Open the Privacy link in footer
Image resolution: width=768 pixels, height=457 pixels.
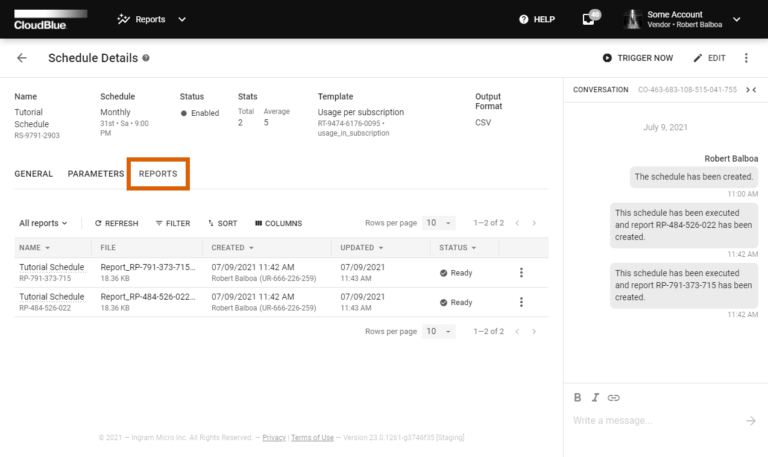274,437
